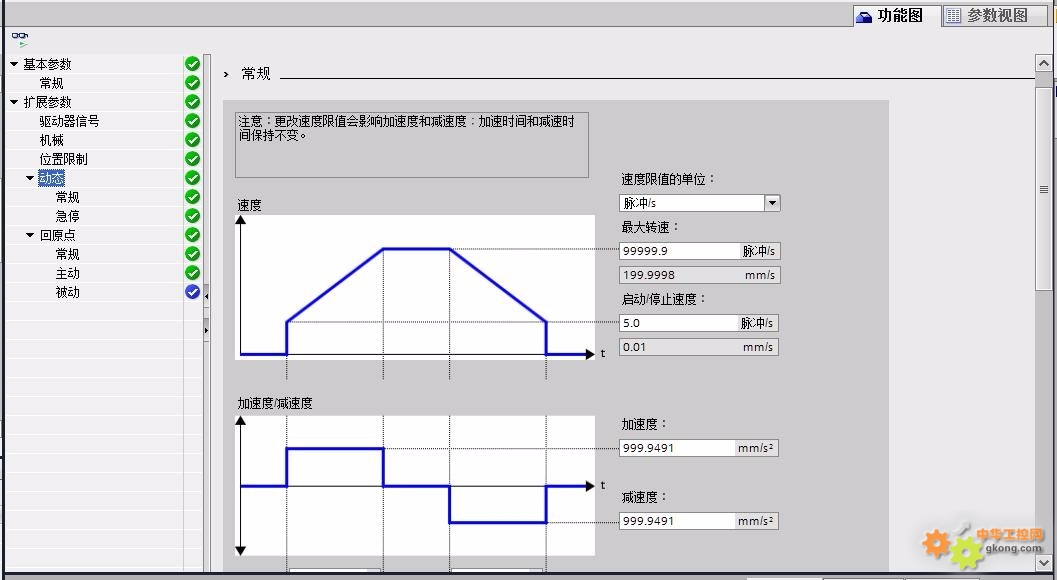This screenshot has width=1057, height=580.
Task: Select 主动 under 回原点
Action: pos(67,272)
